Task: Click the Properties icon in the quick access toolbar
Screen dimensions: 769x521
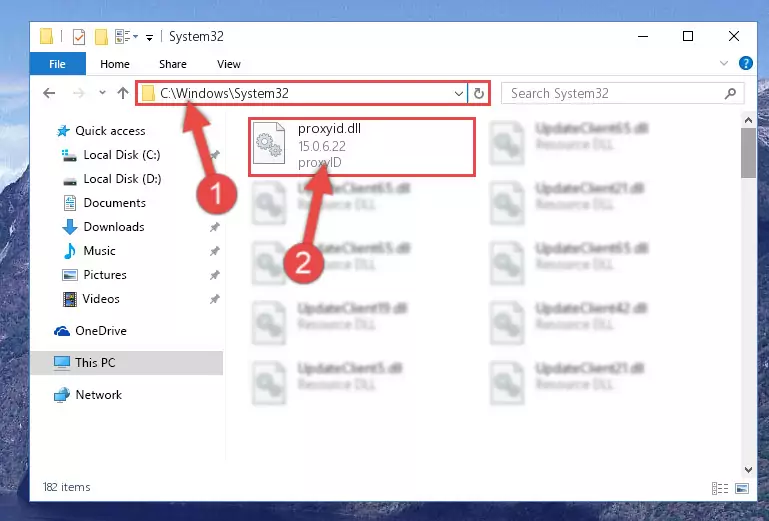Action: coord(78,37)
